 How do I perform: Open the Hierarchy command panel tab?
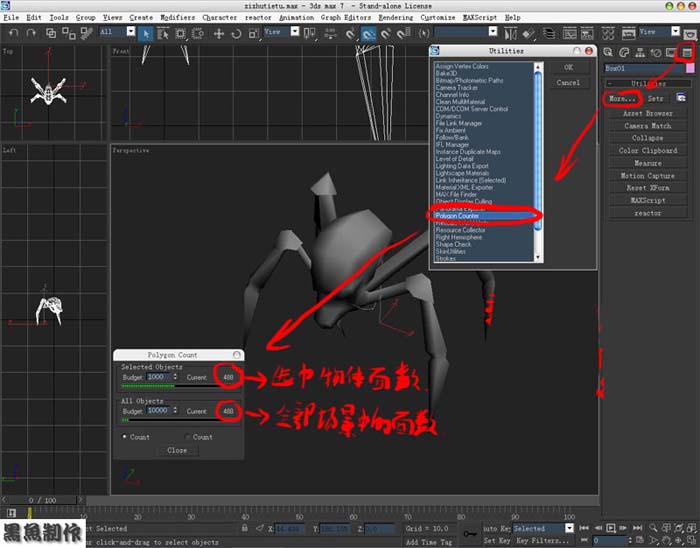pos(640,53)
